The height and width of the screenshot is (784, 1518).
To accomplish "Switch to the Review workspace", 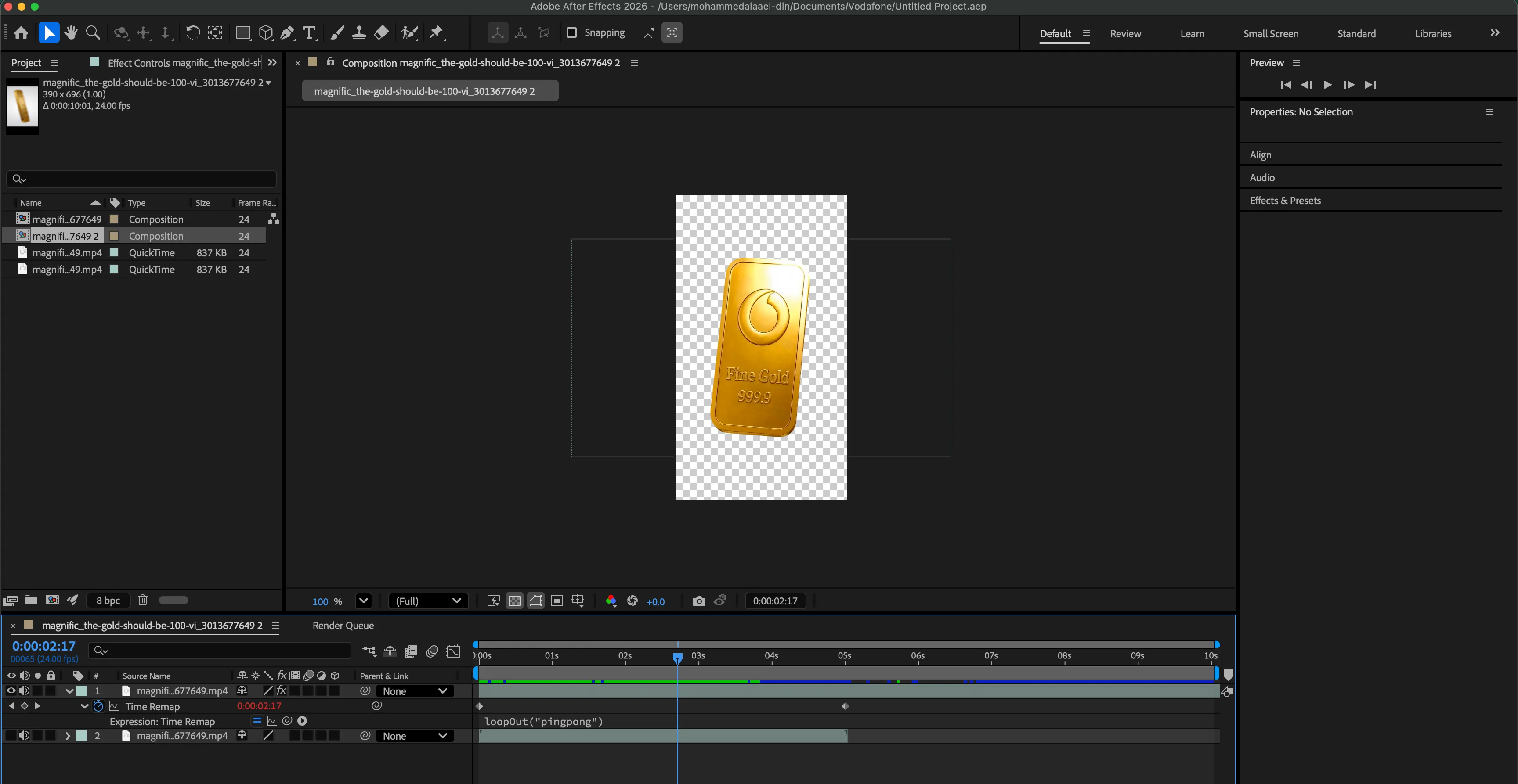I will pos(1125,33).
